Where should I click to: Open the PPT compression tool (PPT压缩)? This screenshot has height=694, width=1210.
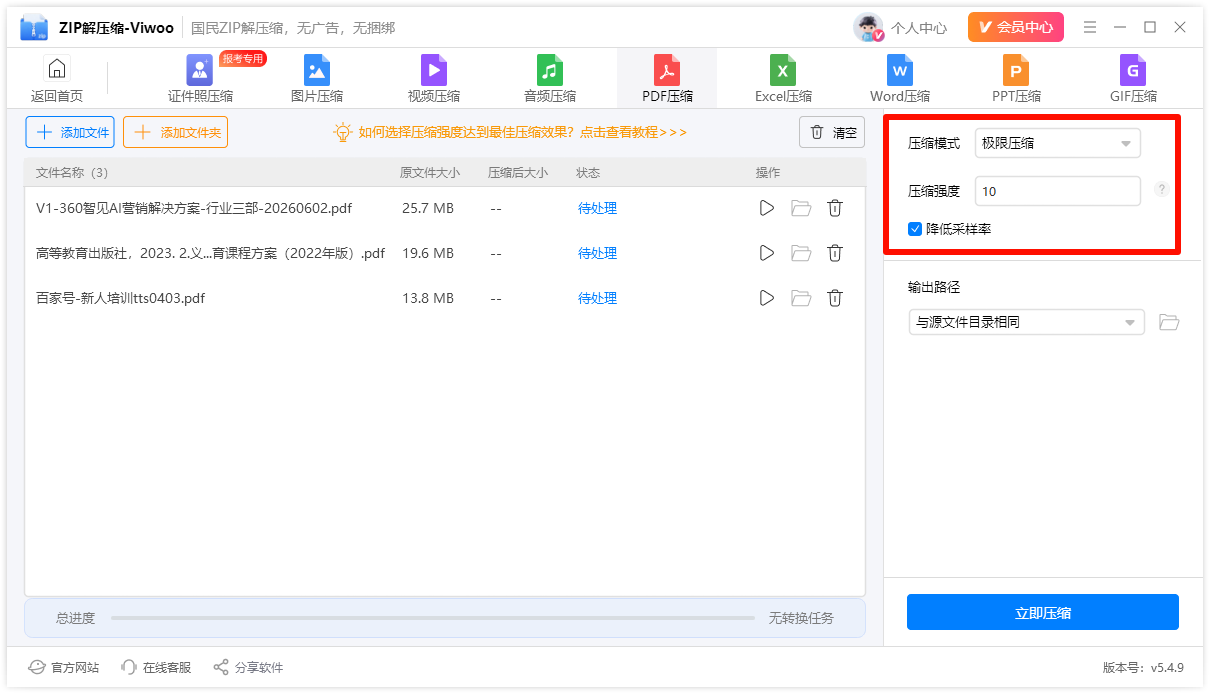click(1016, 79)
